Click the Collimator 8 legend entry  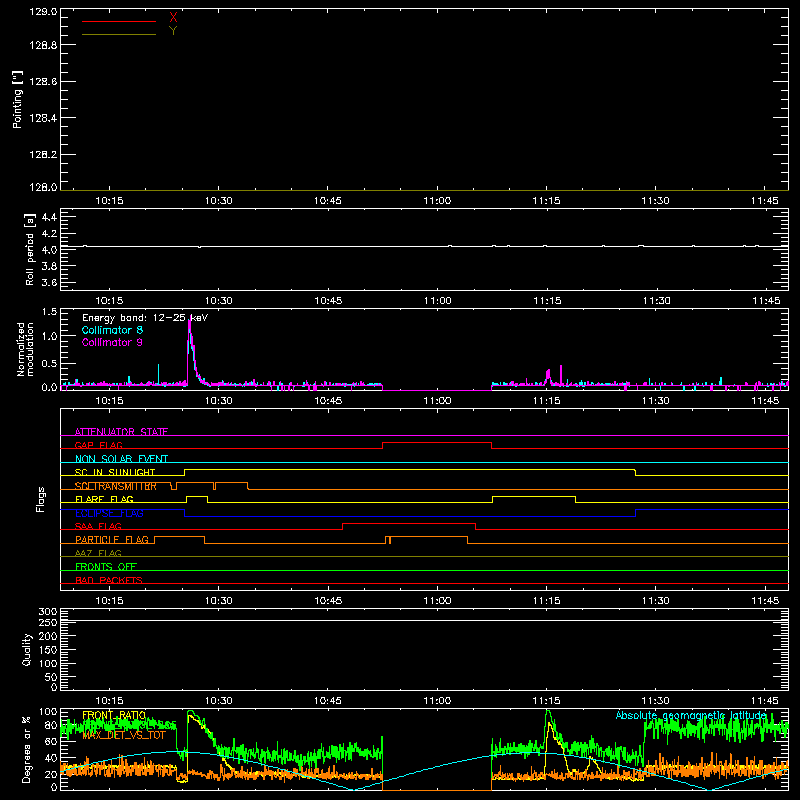(x=112, y=330)
